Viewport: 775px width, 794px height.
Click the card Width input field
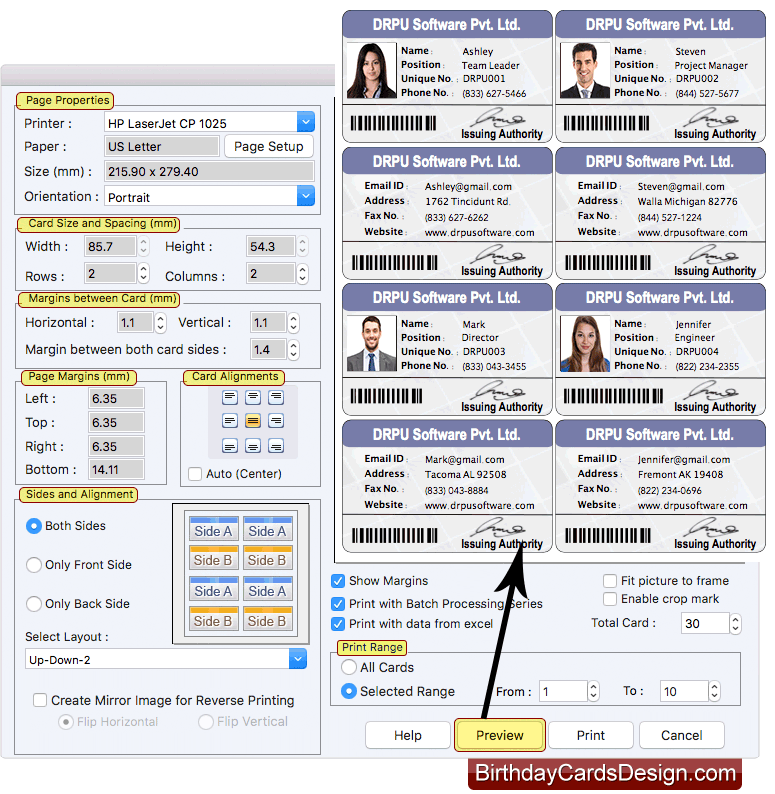[x=110, y=247]
